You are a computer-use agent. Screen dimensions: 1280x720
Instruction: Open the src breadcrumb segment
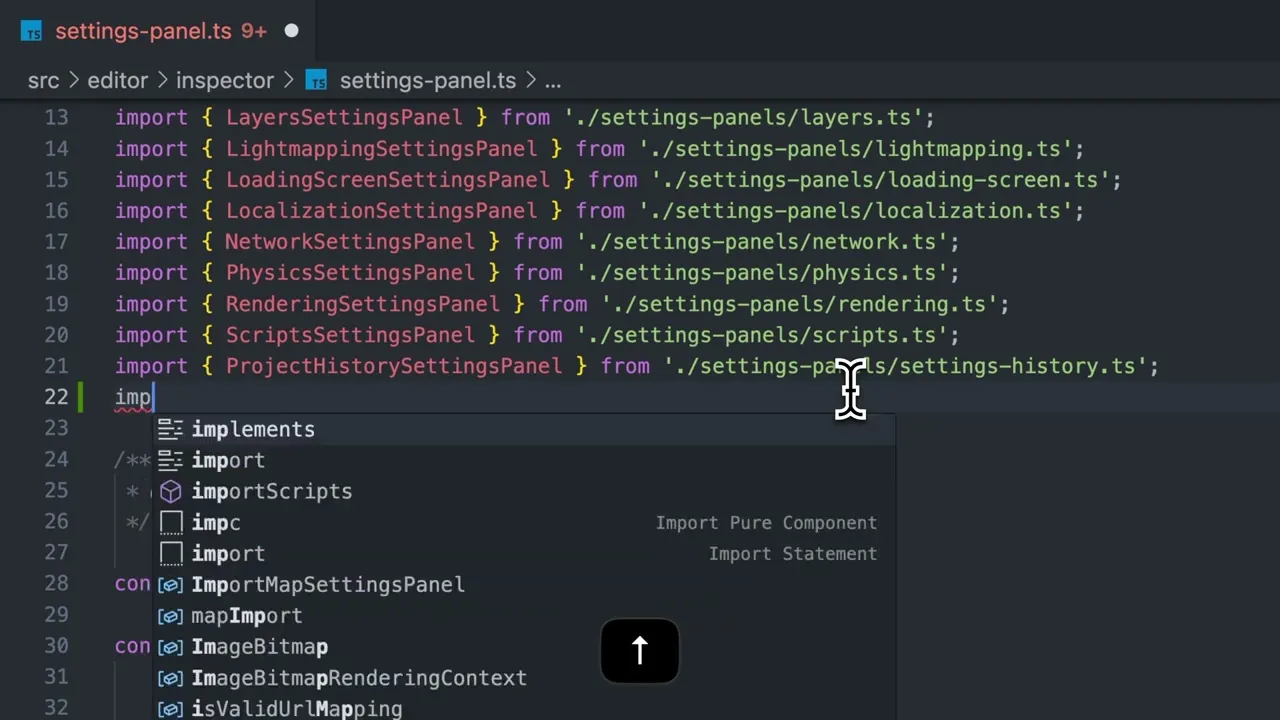click(x=44, y=81)
